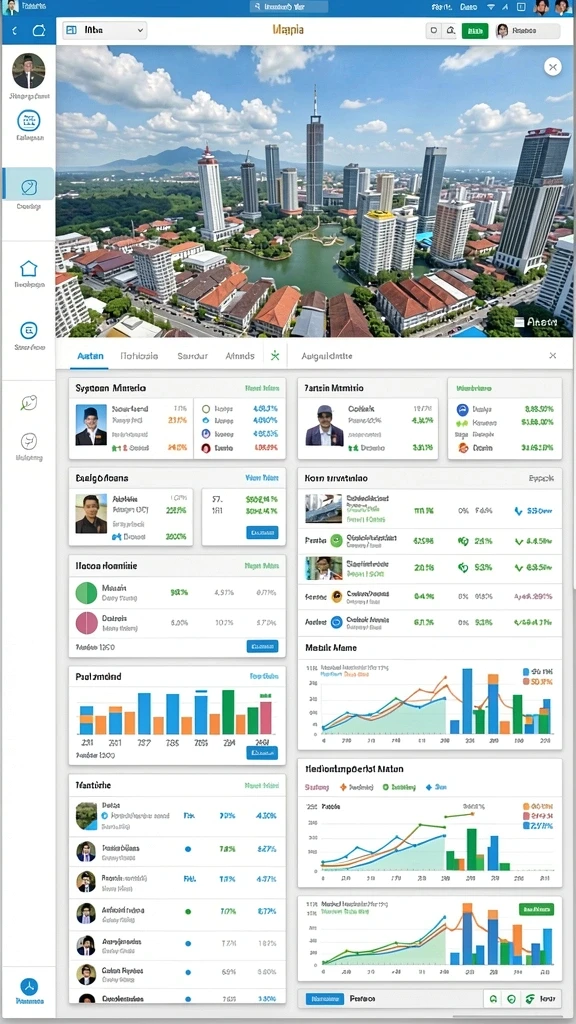
Task: Select the green circle row in list card
Action: point(177,593)
